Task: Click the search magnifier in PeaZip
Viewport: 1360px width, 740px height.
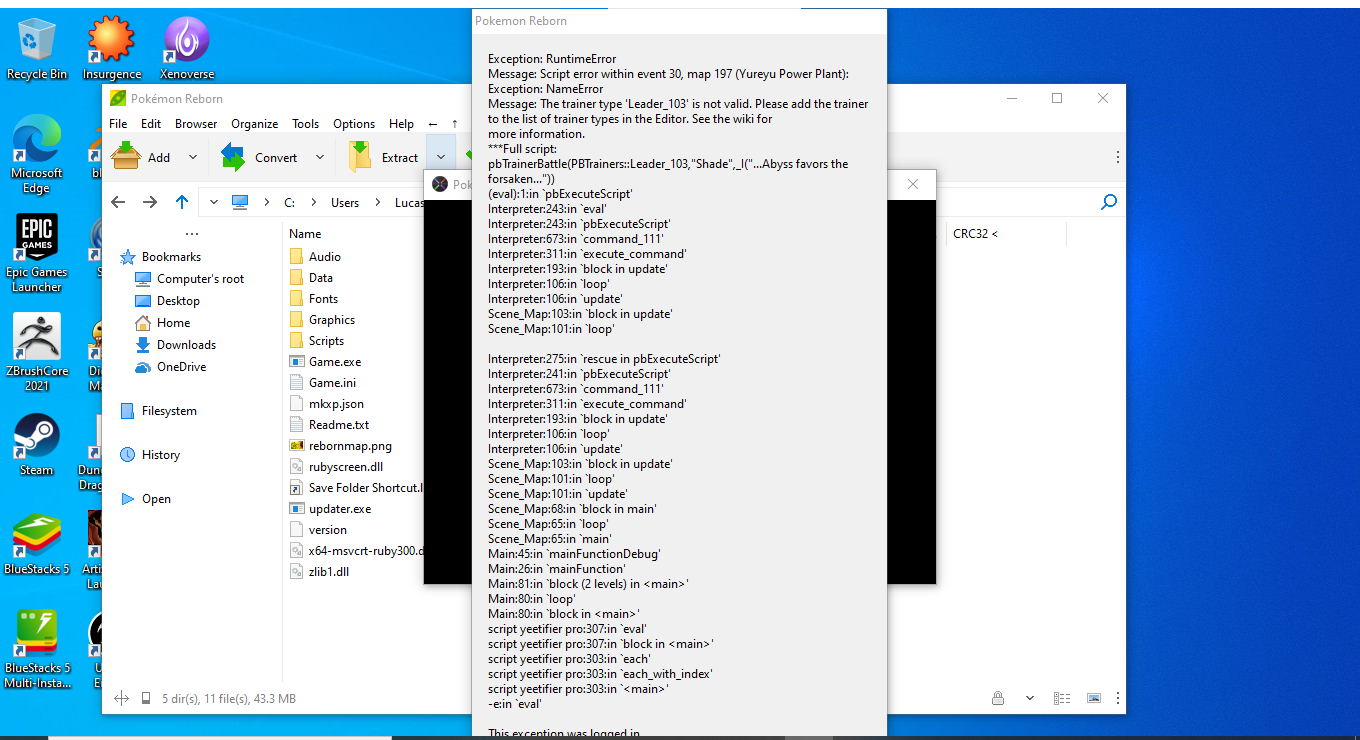Action: 1108,202
